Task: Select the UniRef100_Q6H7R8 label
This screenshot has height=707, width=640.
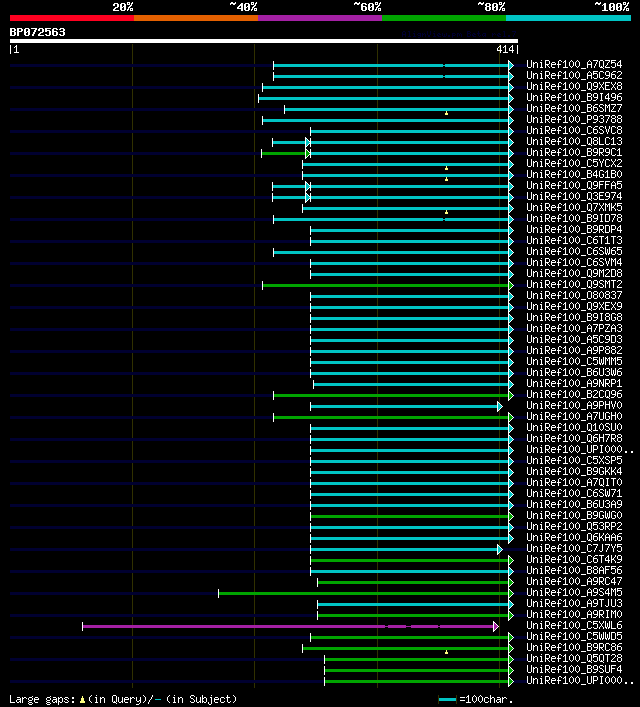Action: point(574,438)
